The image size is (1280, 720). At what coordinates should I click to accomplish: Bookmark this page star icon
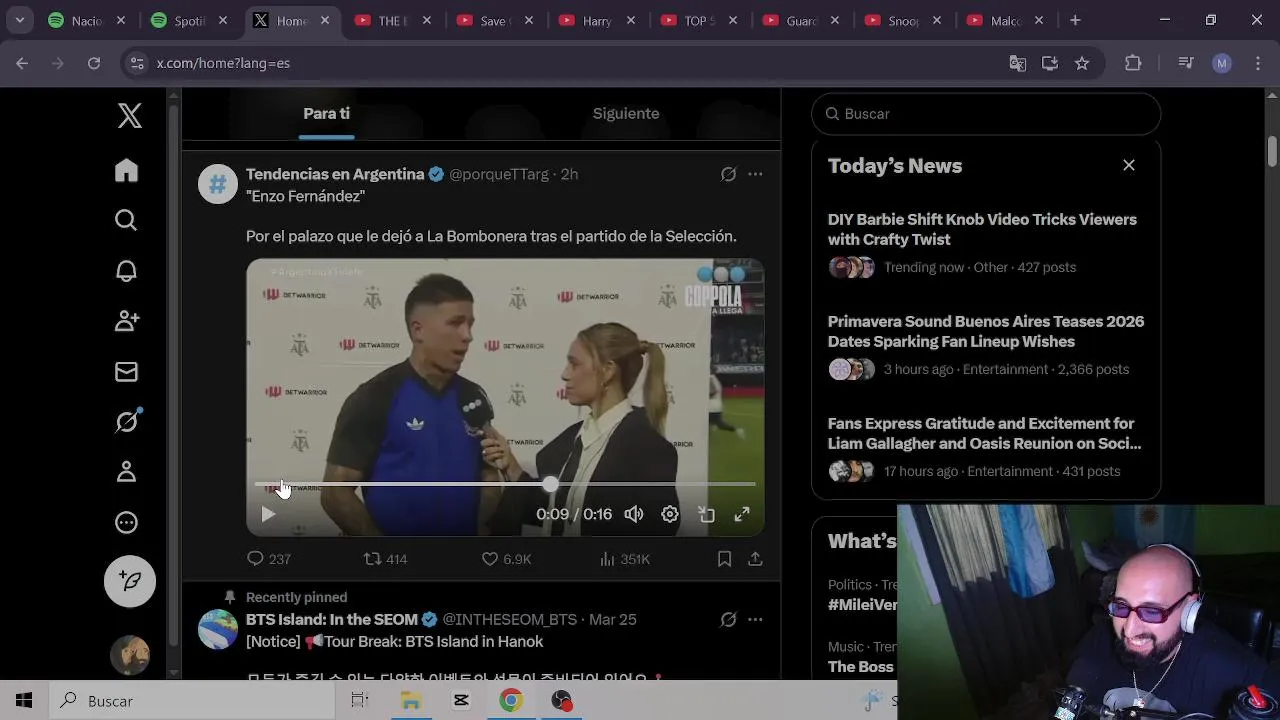(1081, 63)
